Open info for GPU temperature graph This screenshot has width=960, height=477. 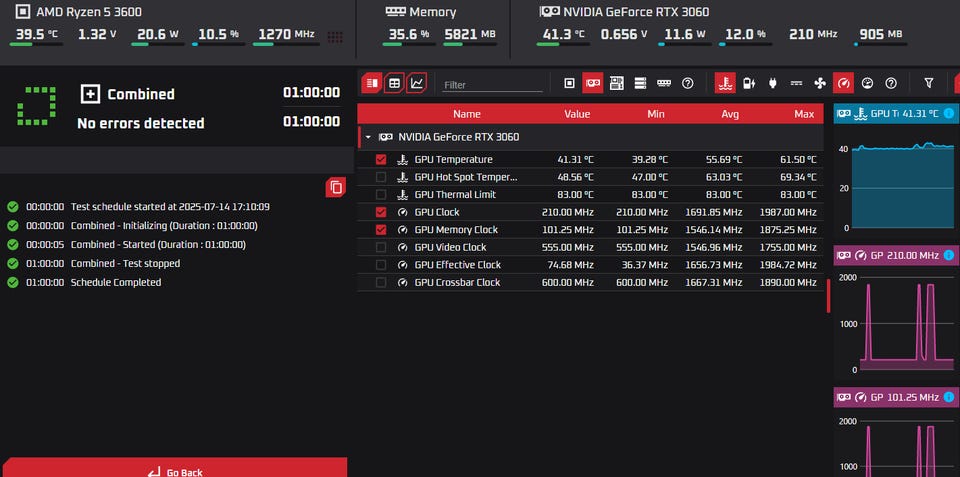(x=949, y=113)
